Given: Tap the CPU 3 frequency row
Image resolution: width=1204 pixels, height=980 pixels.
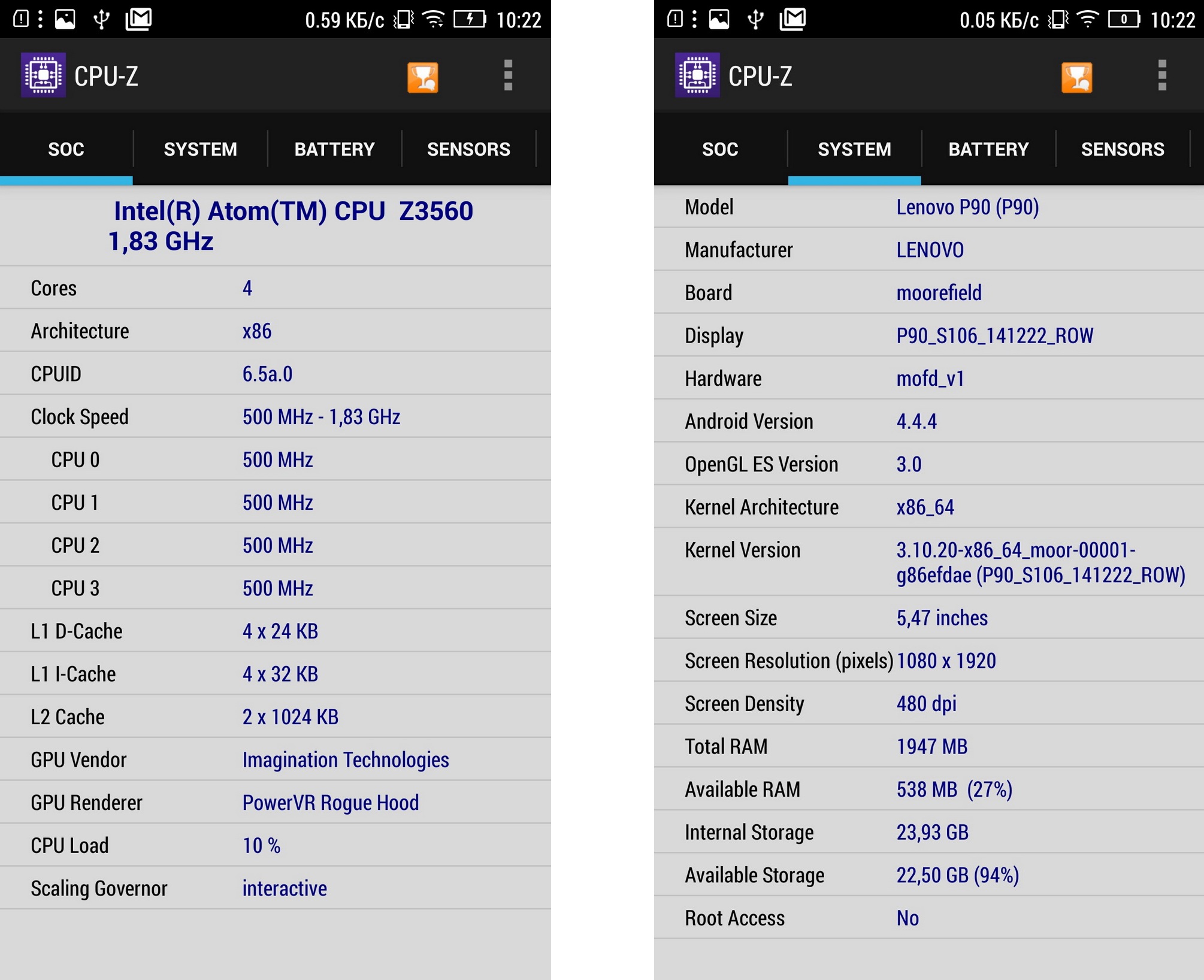Looking at the screenshot, I should 276,588.
